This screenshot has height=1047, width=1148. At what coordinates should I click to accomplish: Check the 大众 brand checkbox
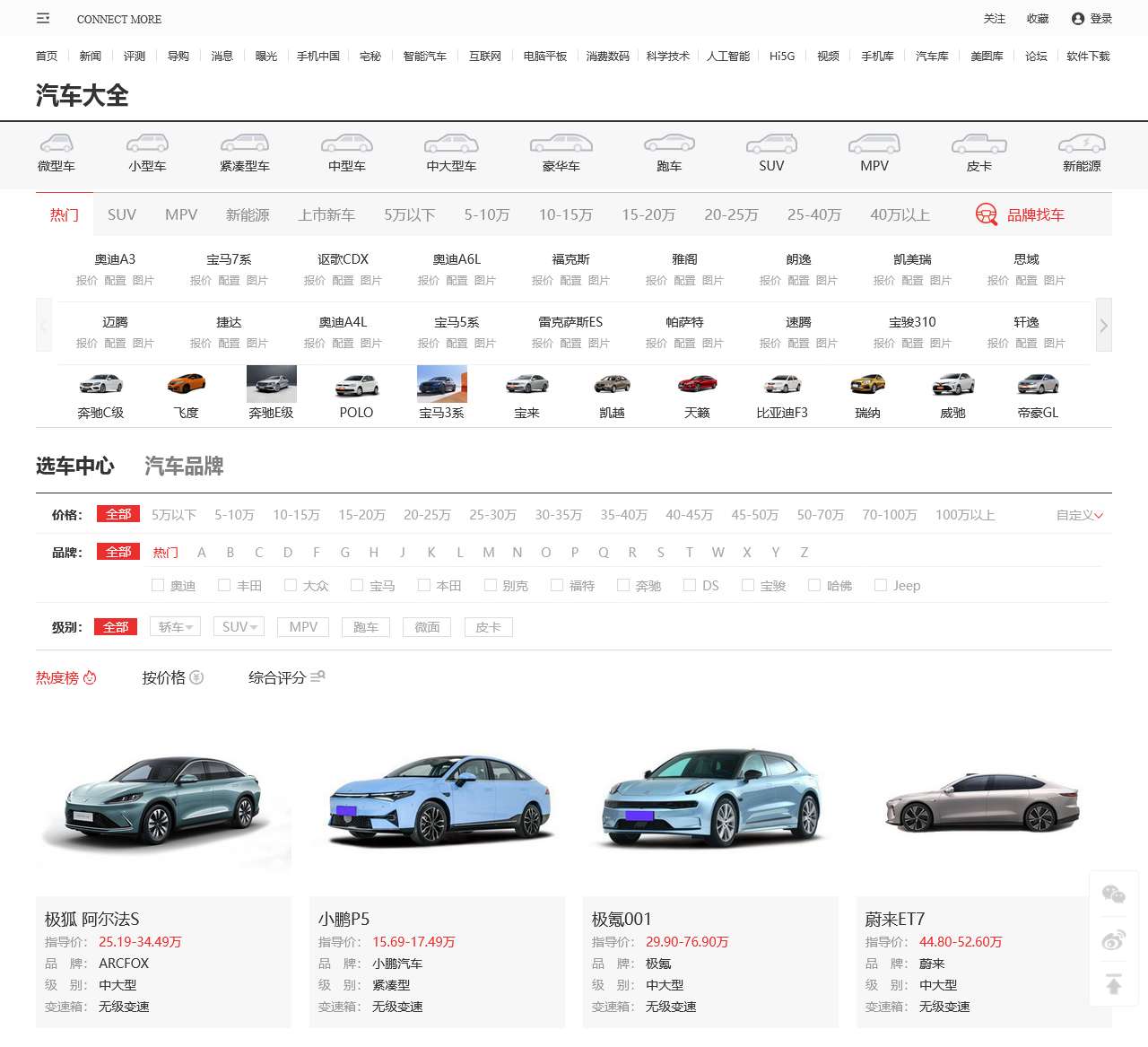[291, 585]
